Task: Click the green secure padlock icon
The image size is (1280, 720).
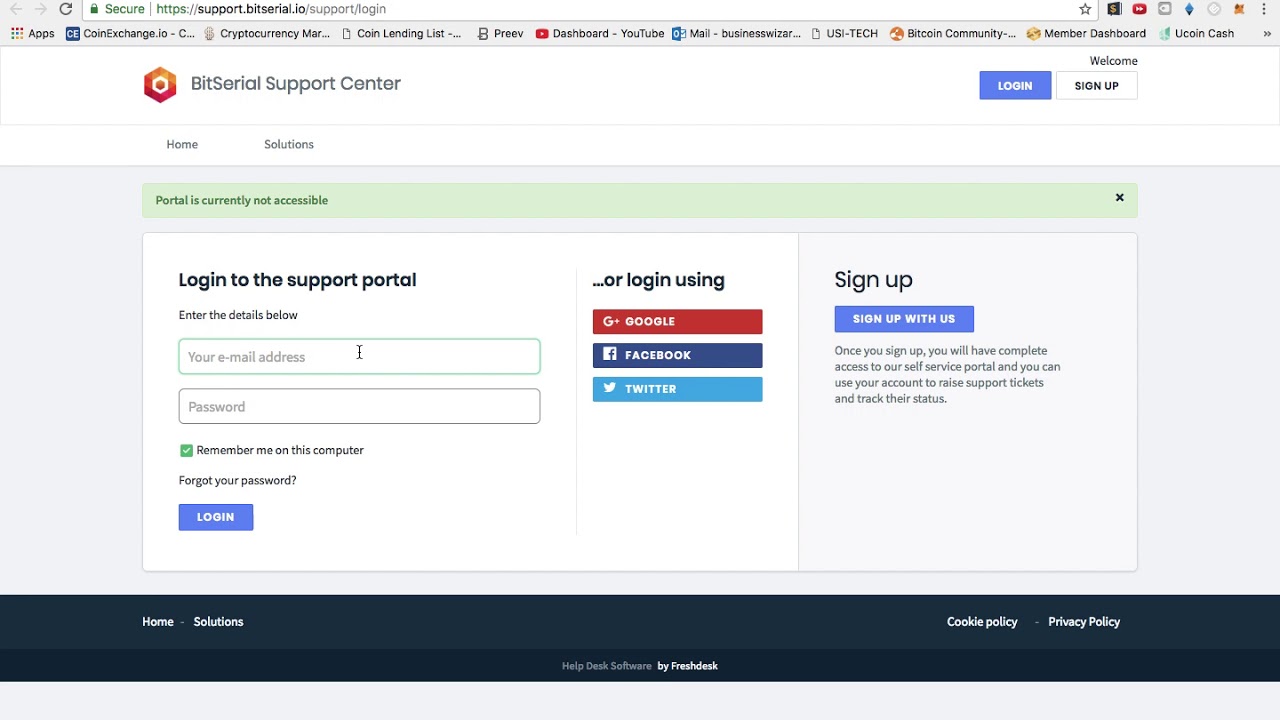Action: tap(93, 9)
